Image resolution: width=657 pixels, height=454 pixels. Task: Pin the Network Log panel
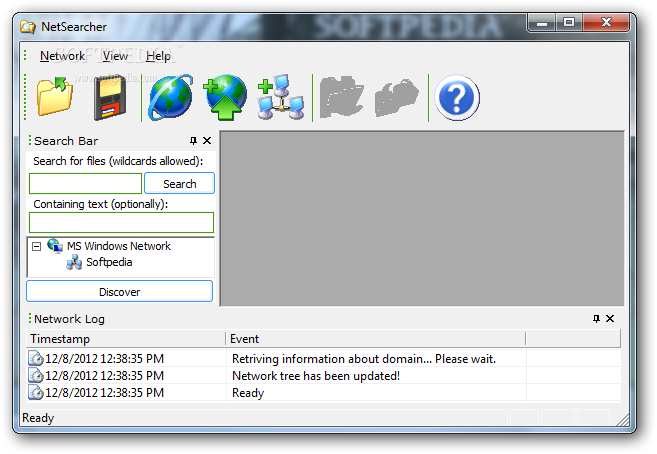click(x=596, y=319)
